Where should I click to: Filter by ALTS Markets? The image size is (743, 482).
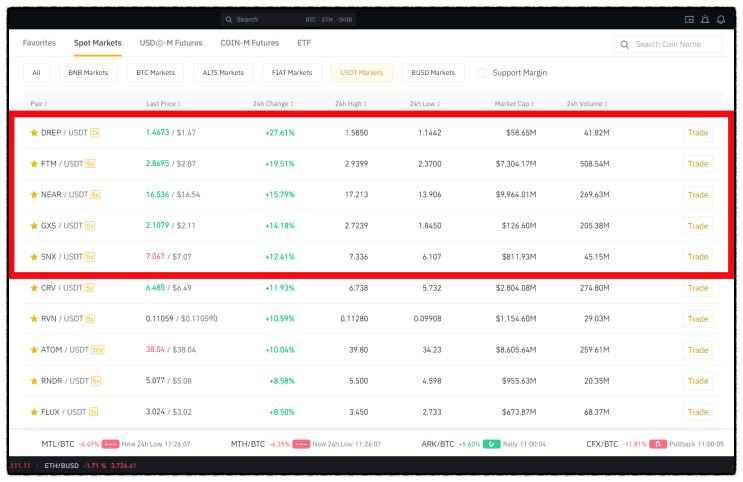(x=223, y=73)
